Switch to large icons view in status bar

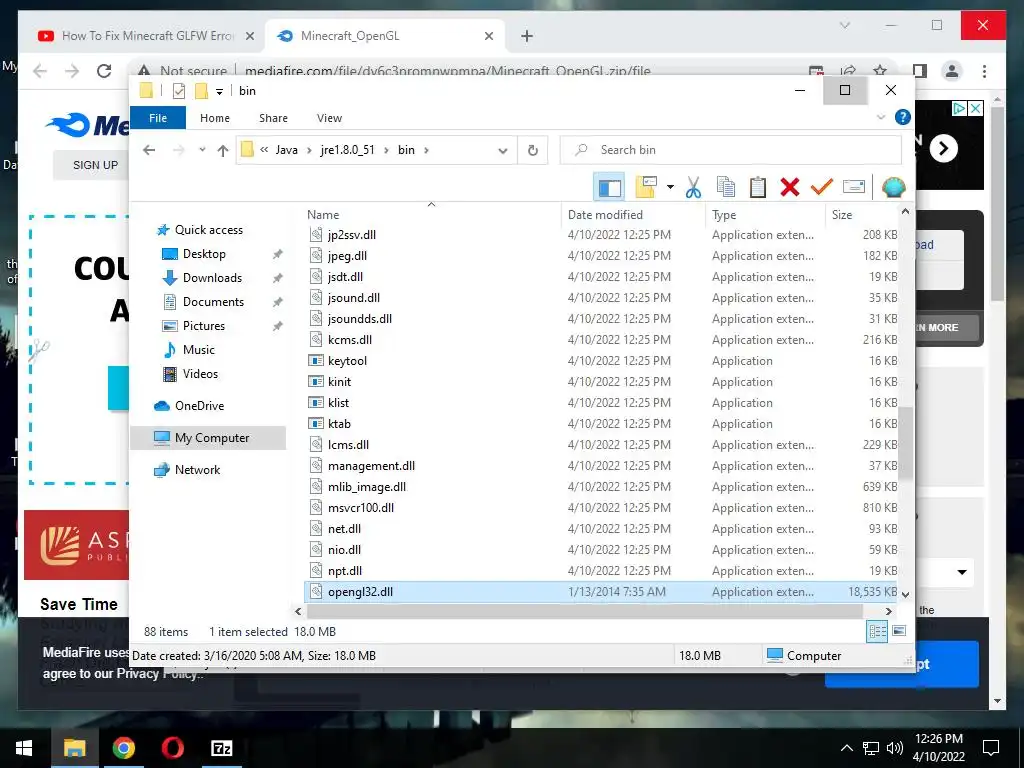point(899,631)
